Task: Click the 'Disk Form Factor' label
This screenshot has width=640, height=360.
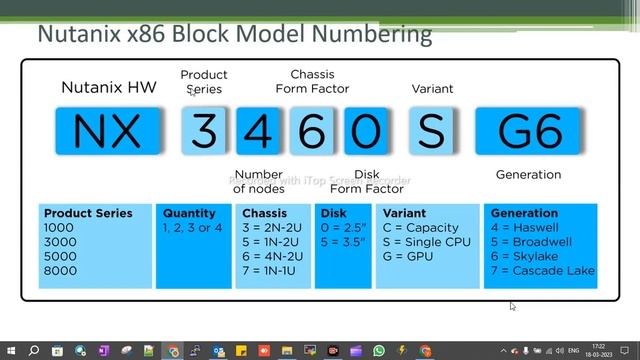Action: pyautogui.click(x=367, y=182)
